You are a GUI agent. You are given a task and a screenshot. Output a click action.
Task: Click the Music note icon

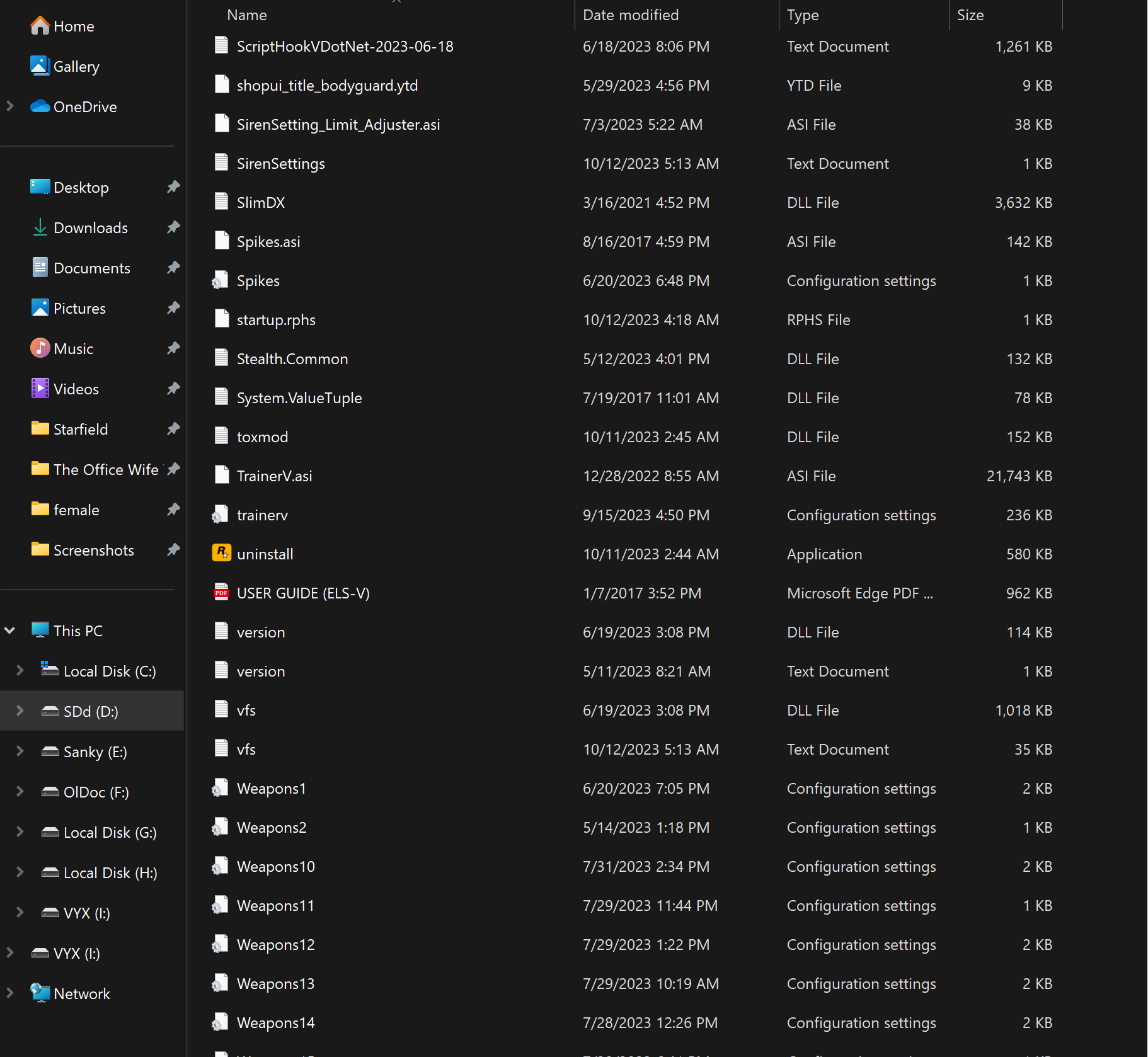tap(40, 348)
